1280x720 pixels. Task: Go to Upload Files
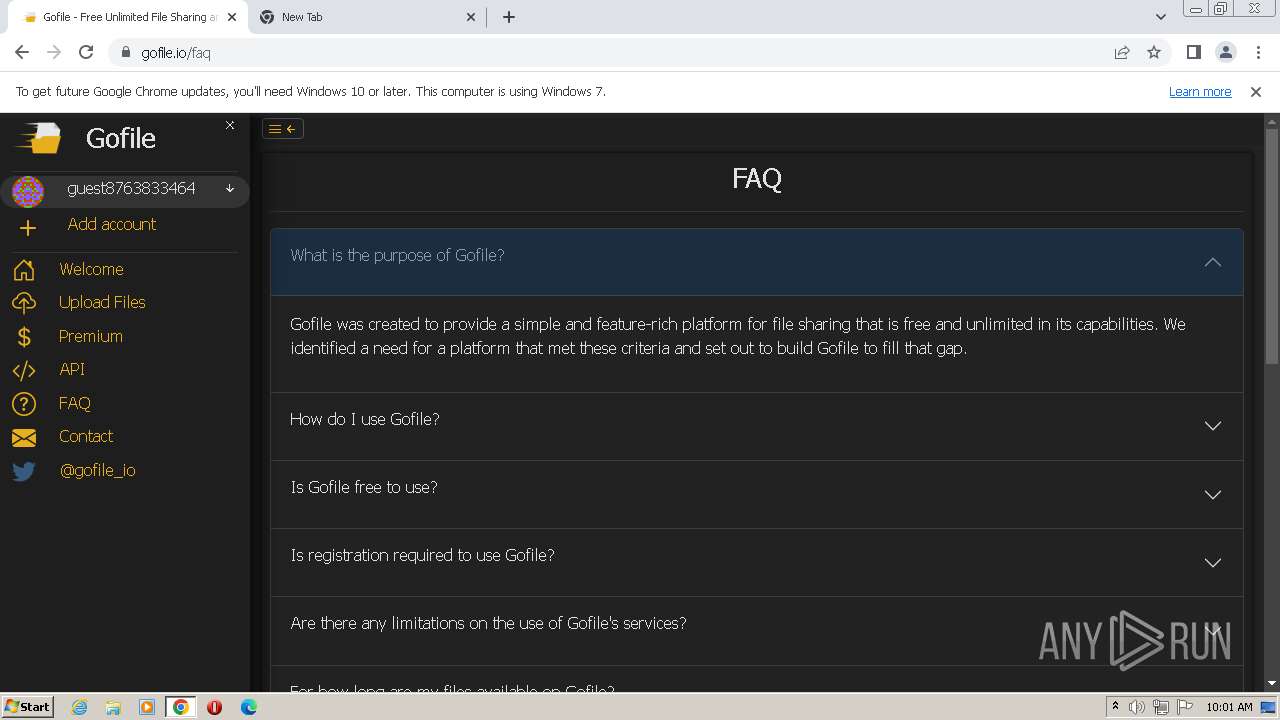[x=102, y=302]
